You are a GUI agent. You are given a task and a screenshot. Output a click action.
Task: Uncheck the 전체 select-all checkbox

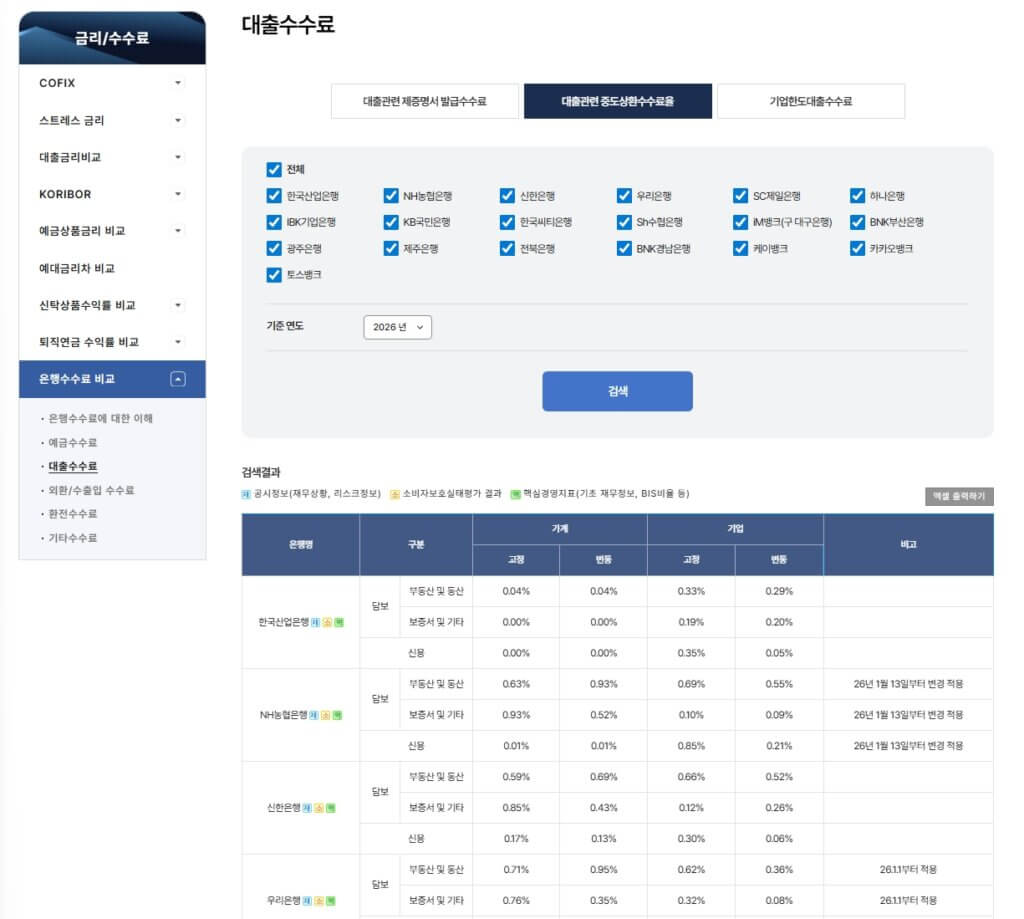[x=273, y=168]
